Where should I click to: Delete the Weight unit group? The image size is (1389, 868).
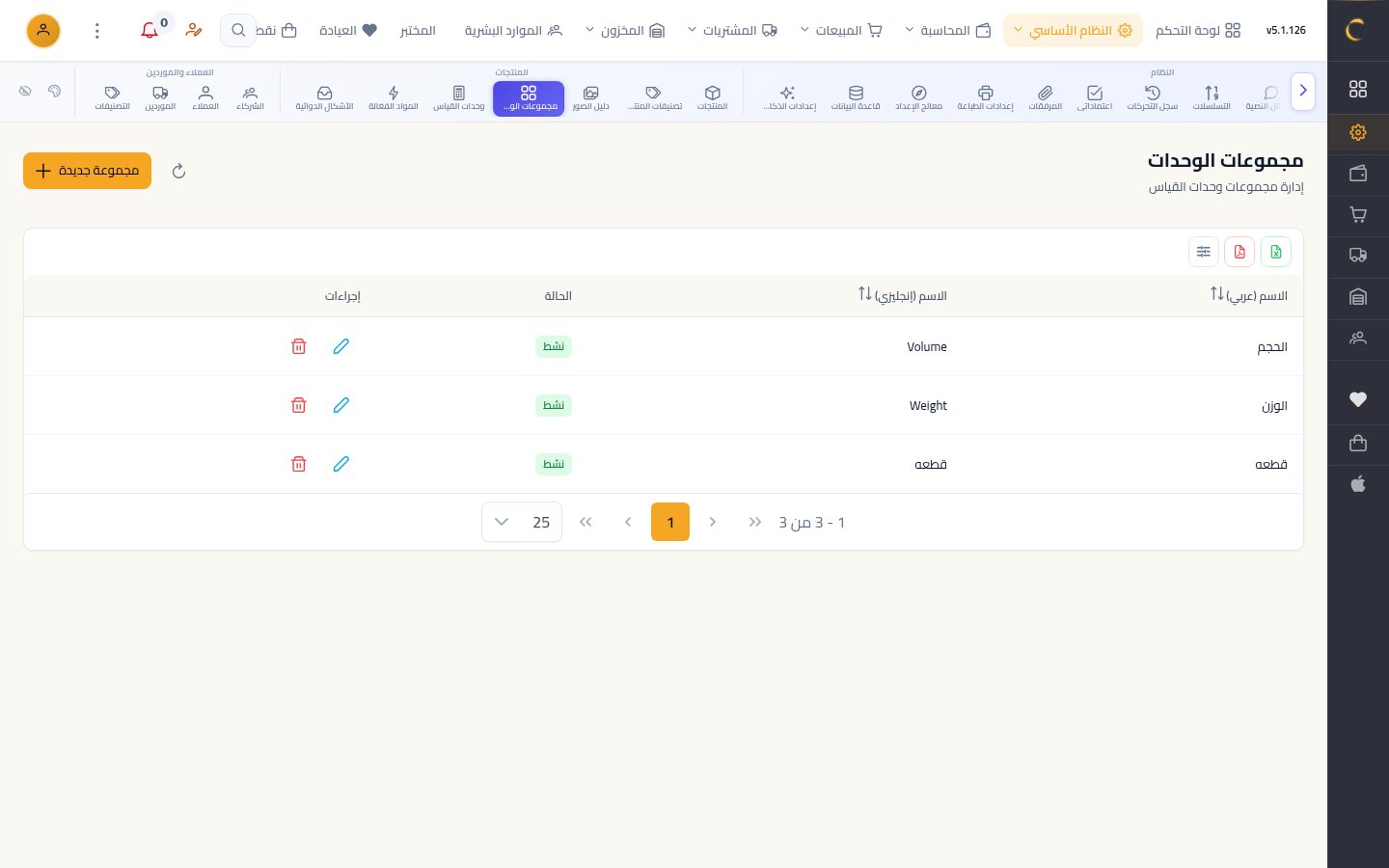(x=299, y=405)
